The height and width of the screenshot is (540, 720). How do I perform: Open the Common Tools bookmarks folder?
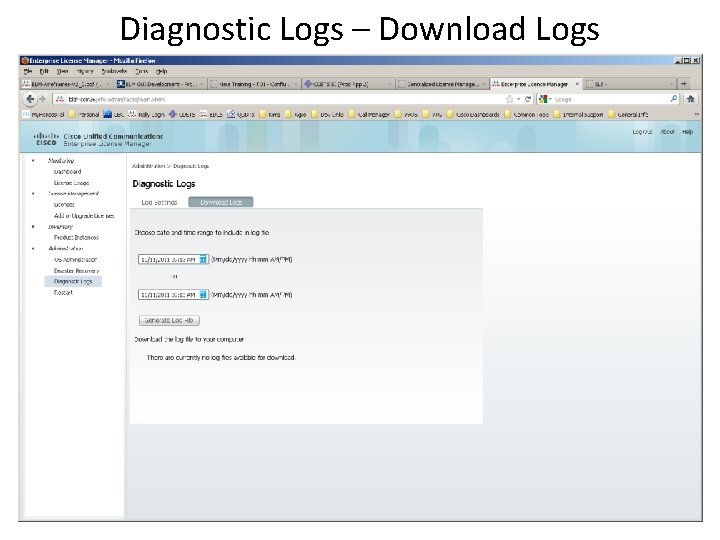click(527, 114)
